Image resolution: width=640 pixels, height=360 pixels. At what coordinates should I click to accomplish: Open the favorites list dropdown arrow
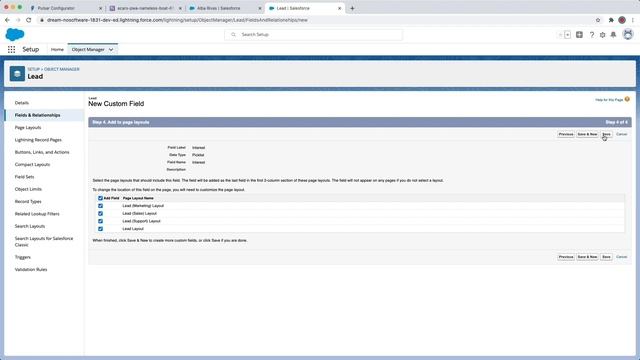[567, 35]
